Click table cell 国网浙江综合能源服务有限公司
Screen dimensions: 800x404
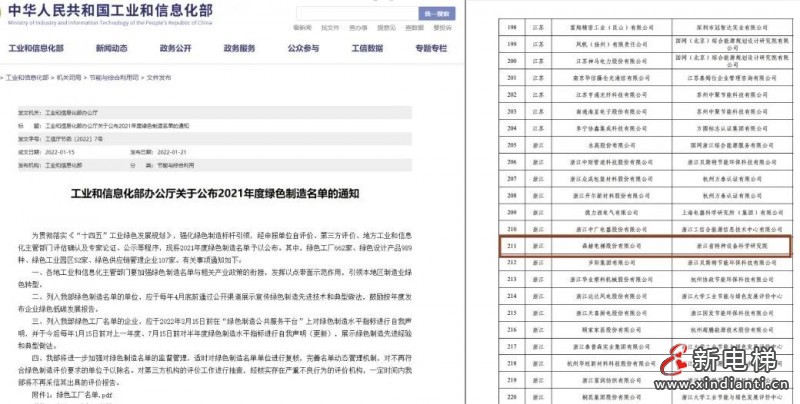point(732,145)
